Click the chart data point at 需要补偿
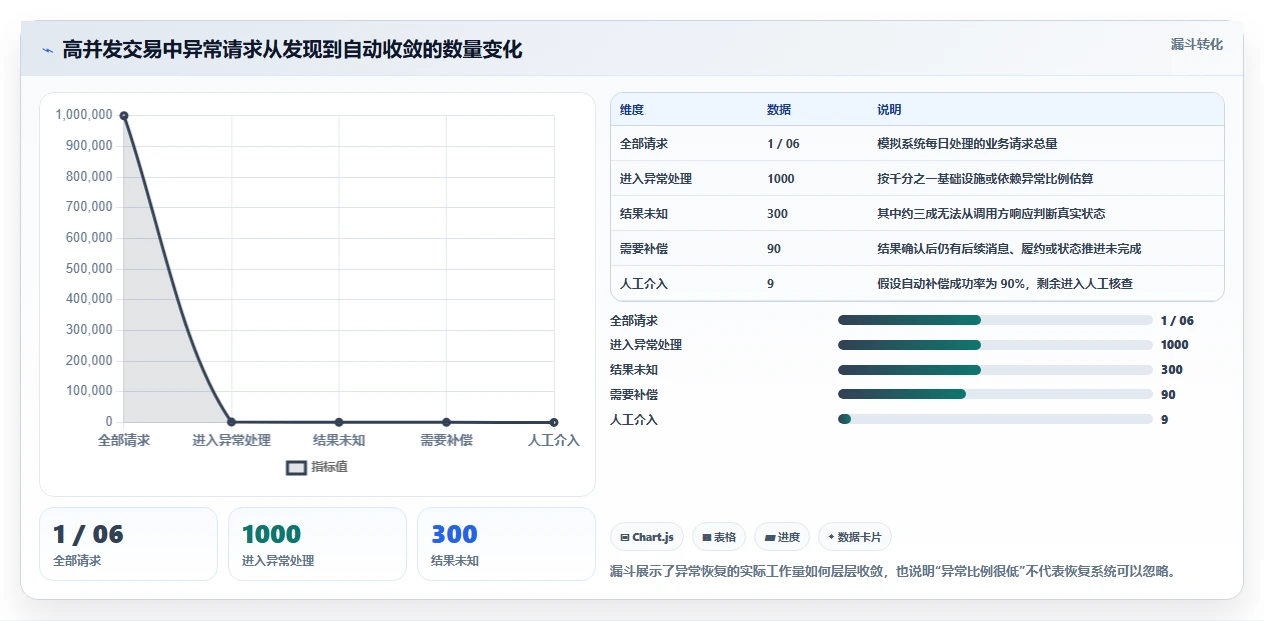The image size is (1264, 621). (x=446, y=422)
